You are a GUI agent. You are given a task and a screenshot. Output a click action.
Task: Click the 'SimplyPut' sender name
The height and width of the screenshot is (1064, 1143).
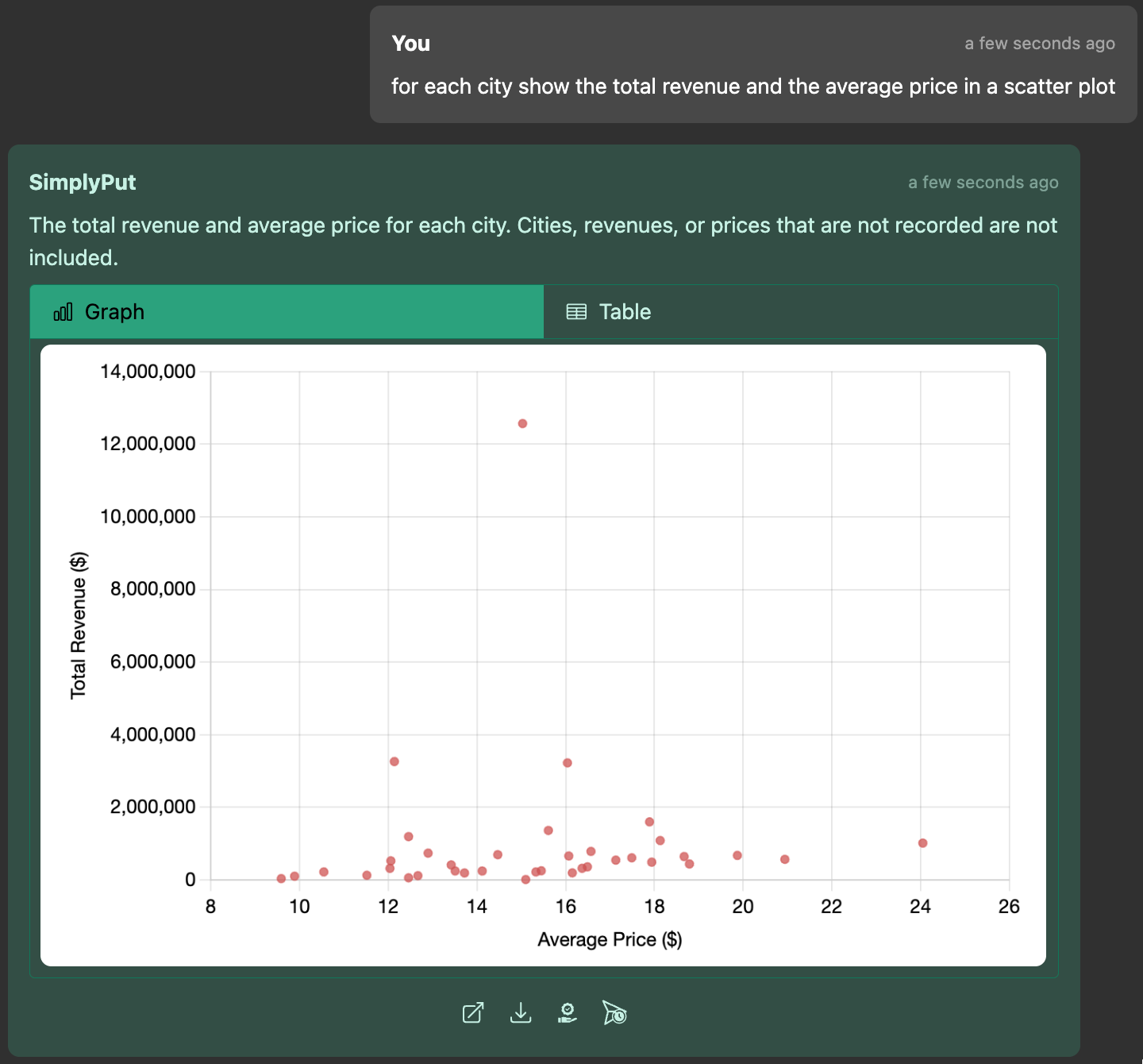pos(83,182)
